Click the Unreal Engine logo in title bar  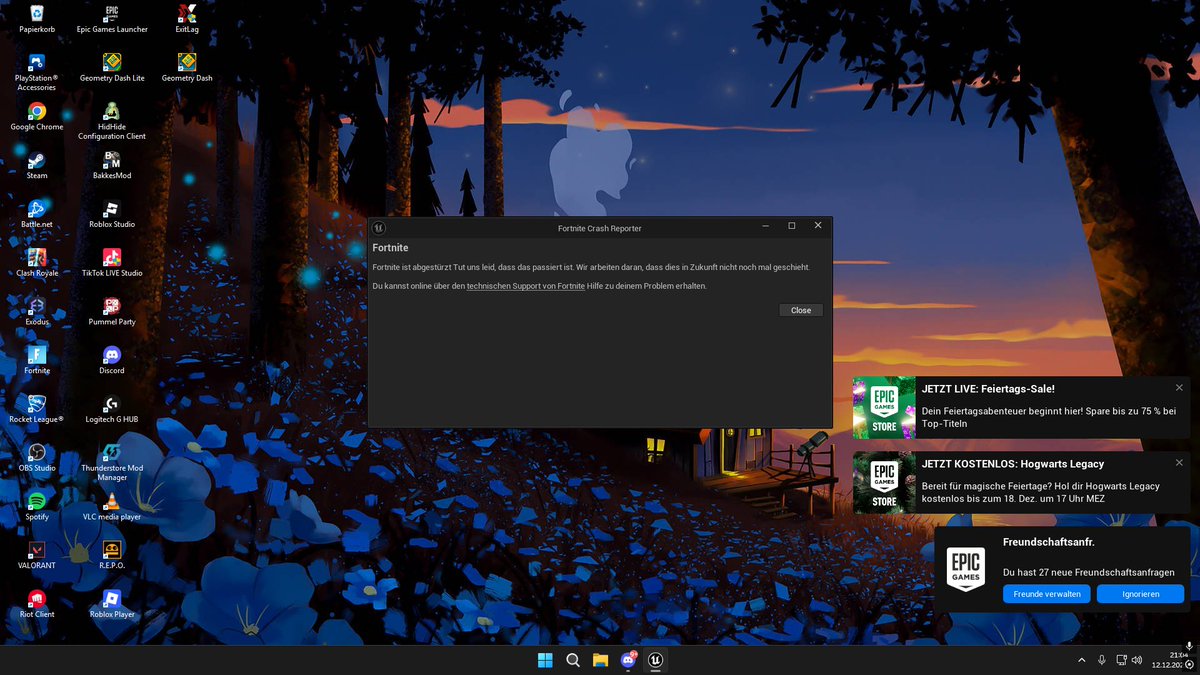point(381,227)
